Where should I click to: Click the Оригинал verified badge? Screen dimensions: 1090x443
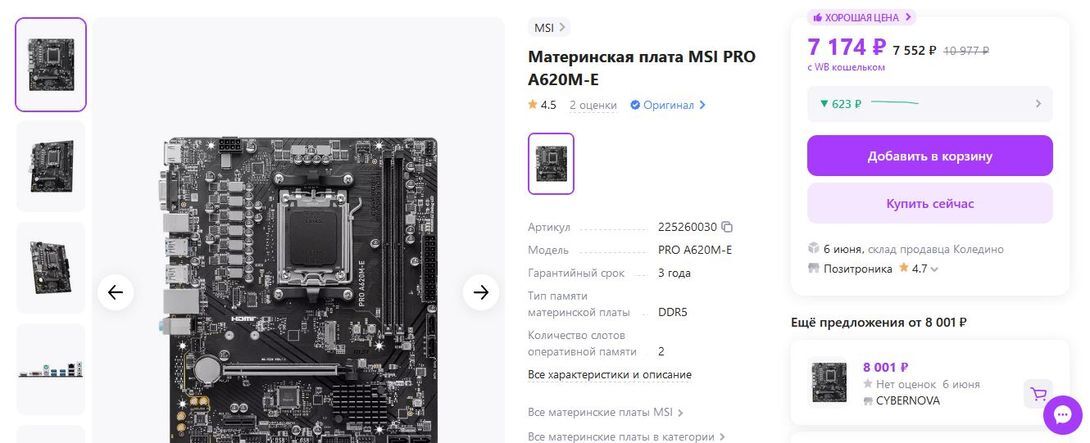[x=667, y=105]
